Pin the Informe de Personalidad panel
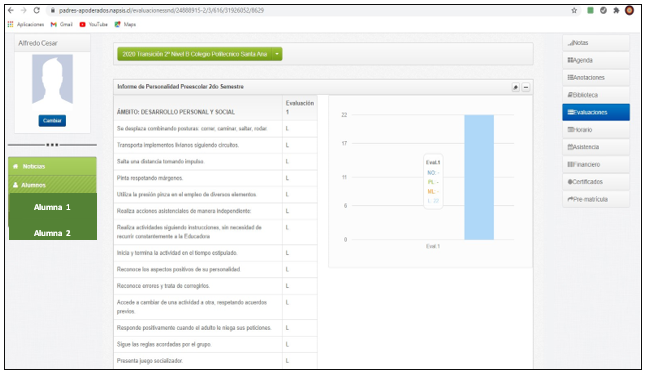This screenshot has height=375, width=646. 515,87
